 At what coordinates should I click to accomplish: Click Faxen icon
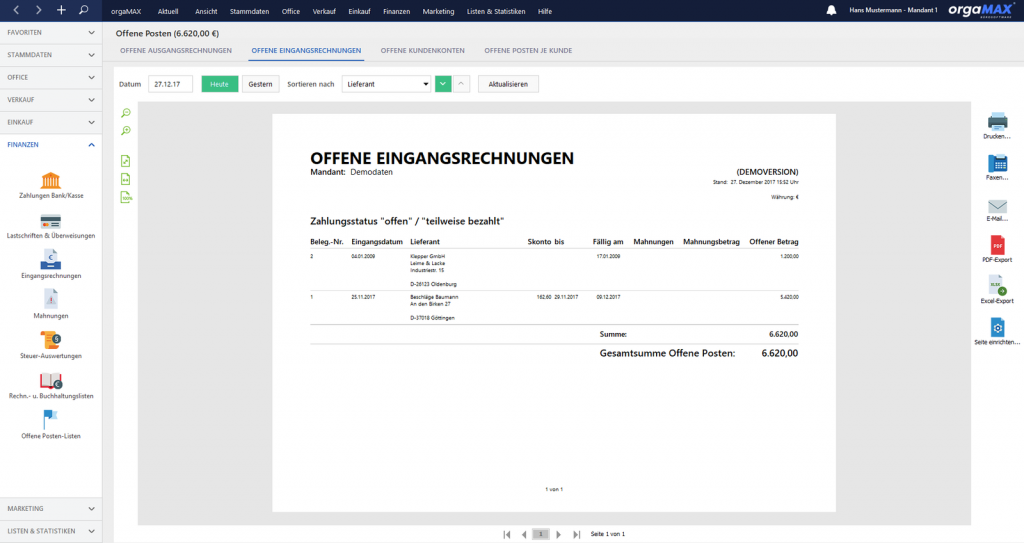click(x=997, y=167)
